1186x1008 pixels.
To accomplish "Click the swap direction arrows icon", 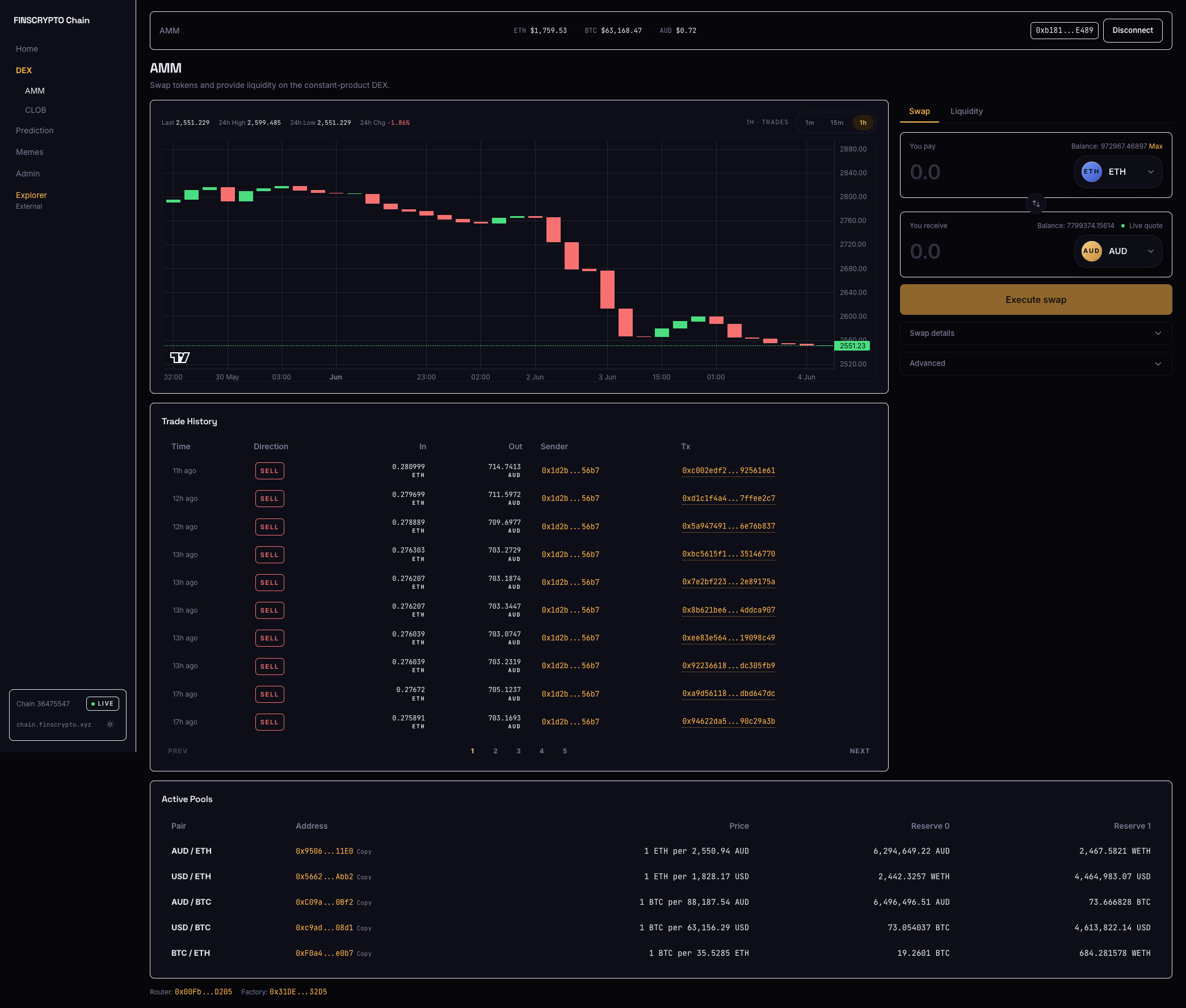I will click(x=1036, y=204).
